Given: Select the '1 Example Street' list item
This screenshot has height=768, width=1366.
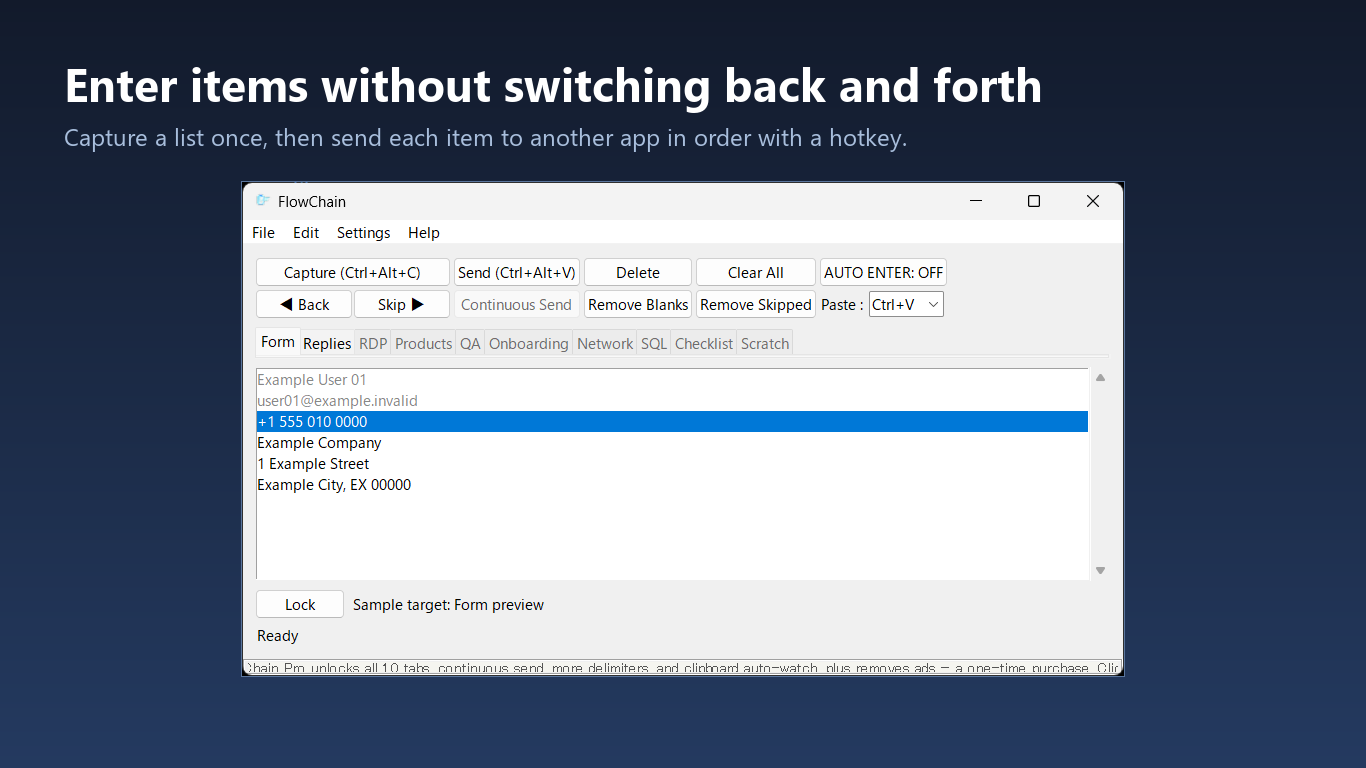Looking at the screenshot, I should tap(672, 464).
